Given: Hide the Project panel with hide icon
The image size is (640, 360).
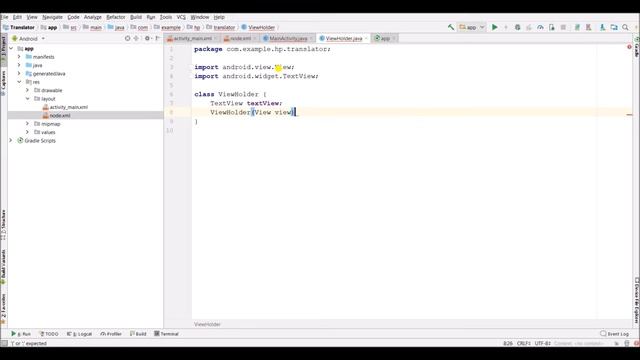Looking at the screenshot, I should (x=158, y=38).
